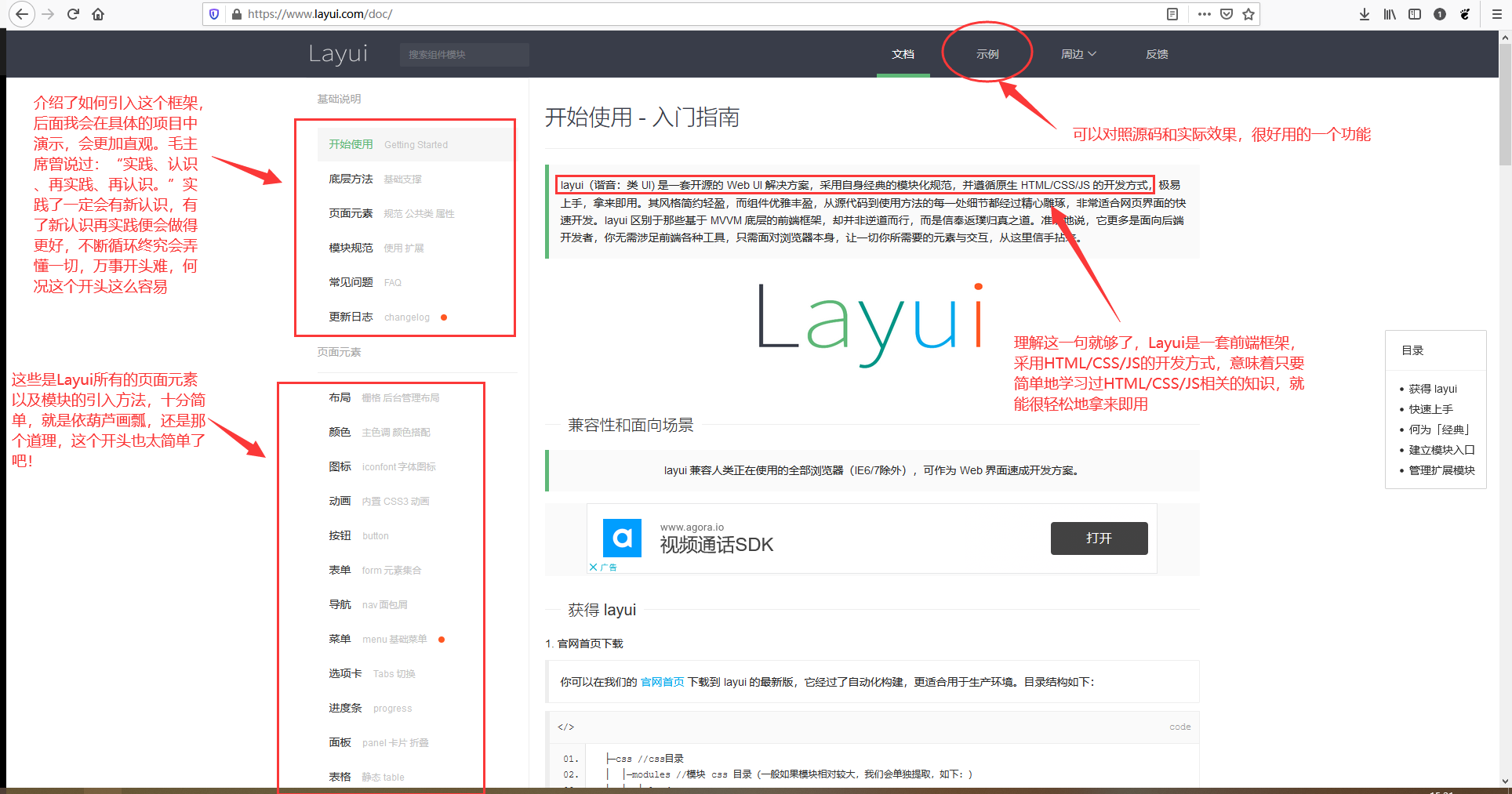Click the Layui logo
Image resolution: width=1512 pixels, height=794 pixels.
pyautogui.click(x=339, y=53)
